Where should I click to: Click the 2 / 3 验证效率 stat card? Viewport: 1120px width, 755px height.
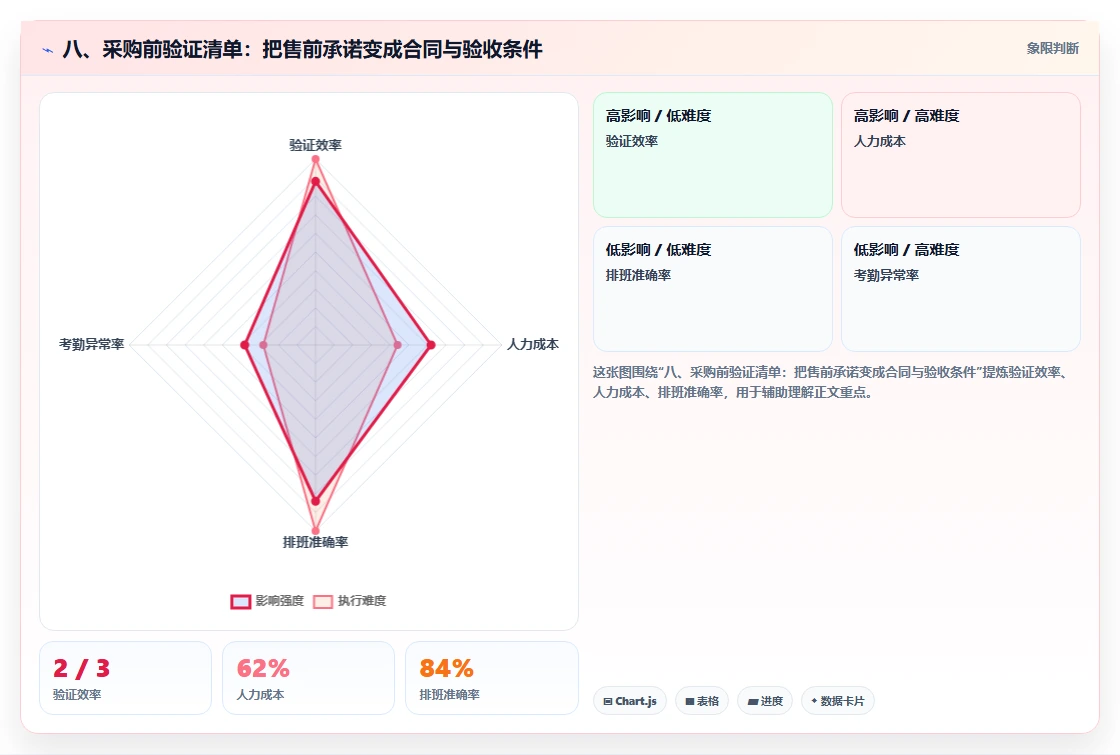(x=125, y=678)
